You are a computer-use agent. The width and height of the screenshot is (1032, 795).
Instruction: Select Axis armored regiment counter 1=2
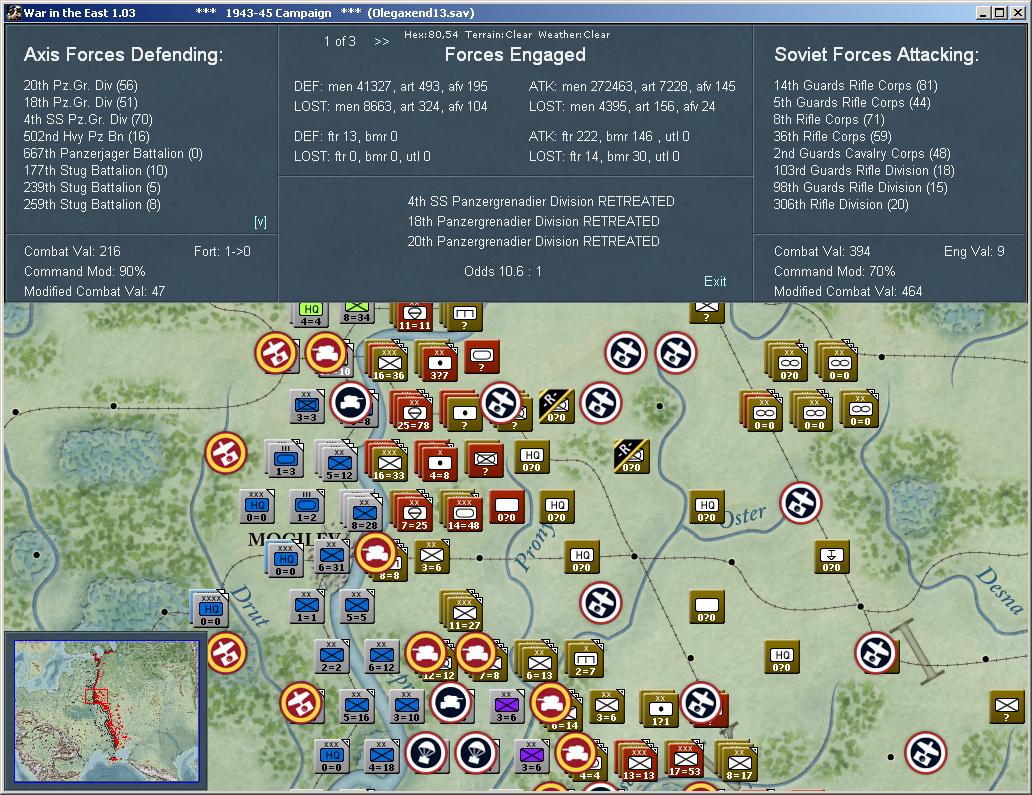coord(306,507)
